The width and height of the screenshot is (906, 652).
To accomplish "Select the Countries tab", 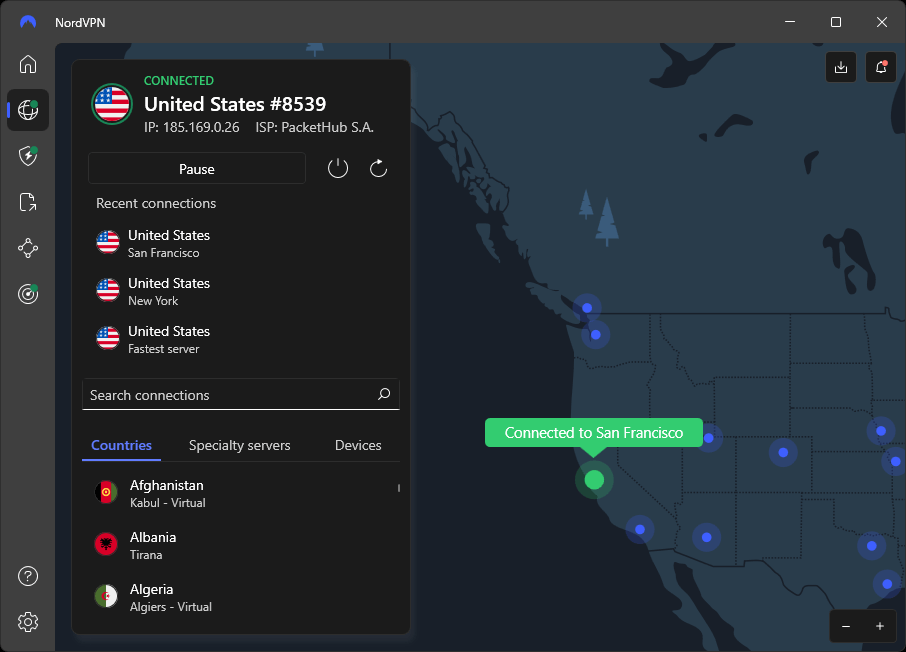I will 121,446.
